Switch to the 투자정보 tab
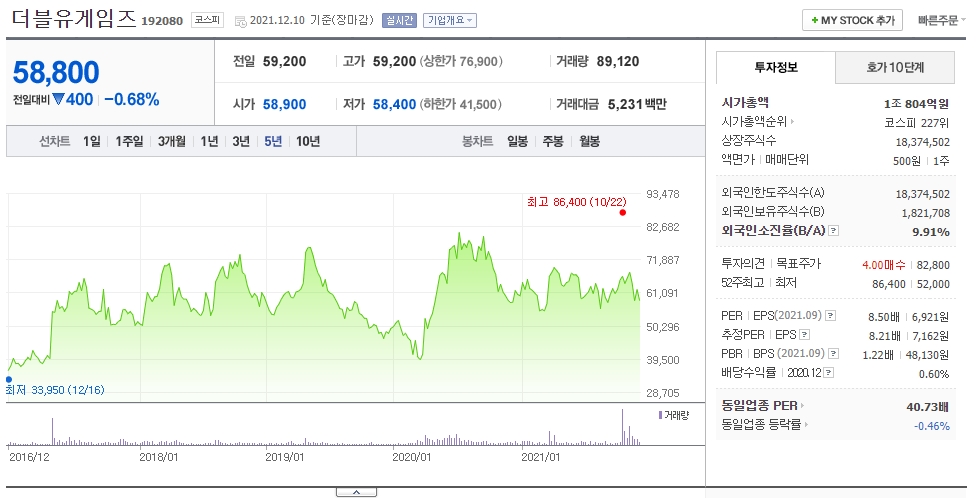Viewport: 978px width, 498px height. [x=776, y=67]
